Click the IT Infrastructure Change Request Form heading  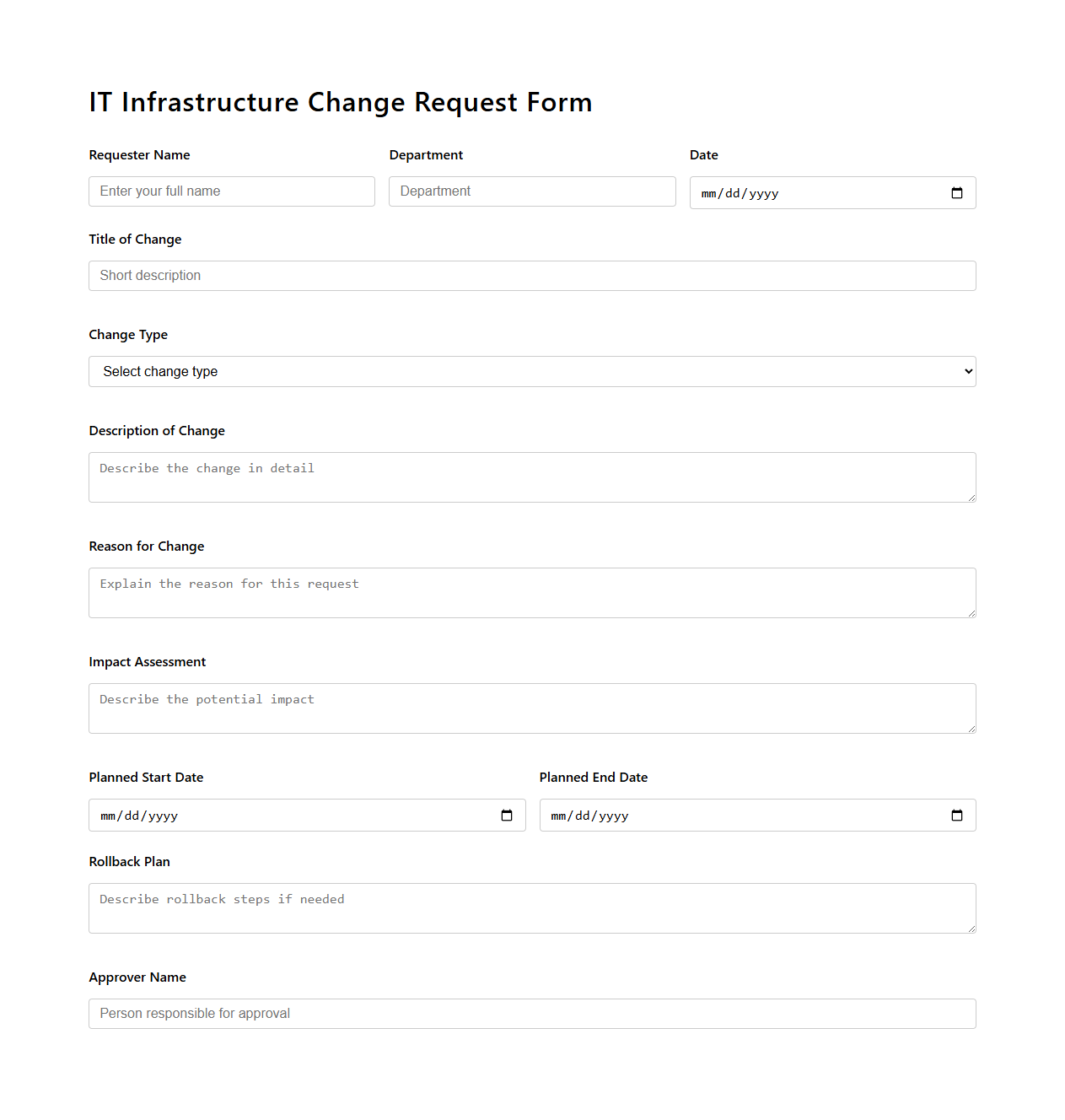[340, 102]
